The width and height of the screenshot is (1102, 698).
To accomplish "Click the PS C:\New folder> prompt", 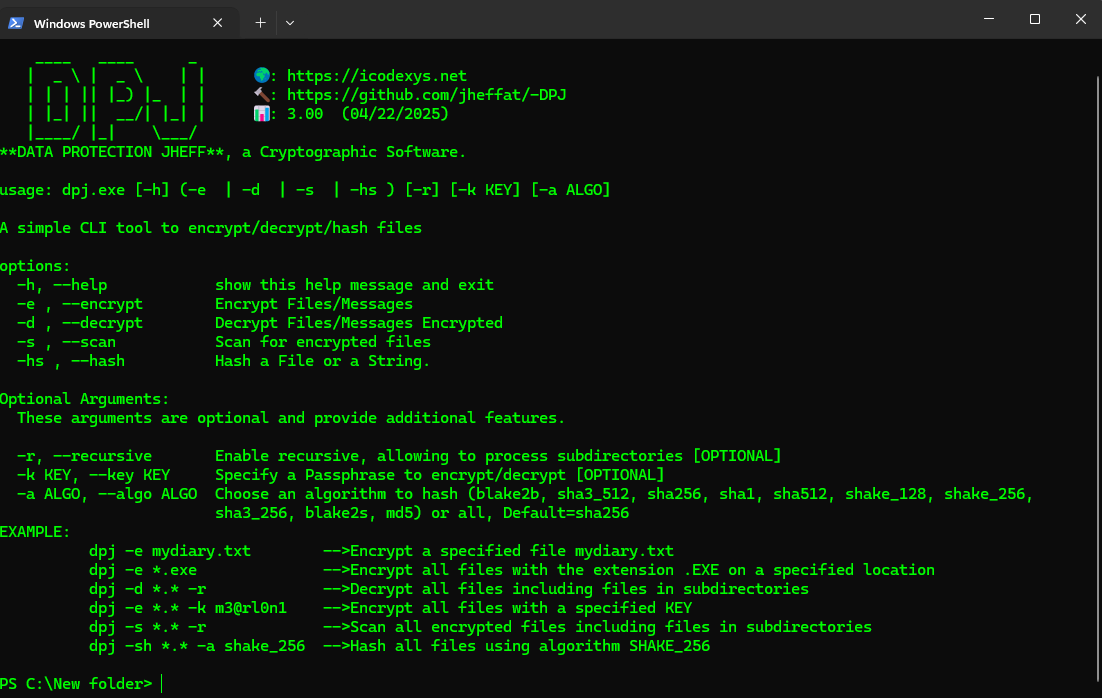I will tap(76, 683).
